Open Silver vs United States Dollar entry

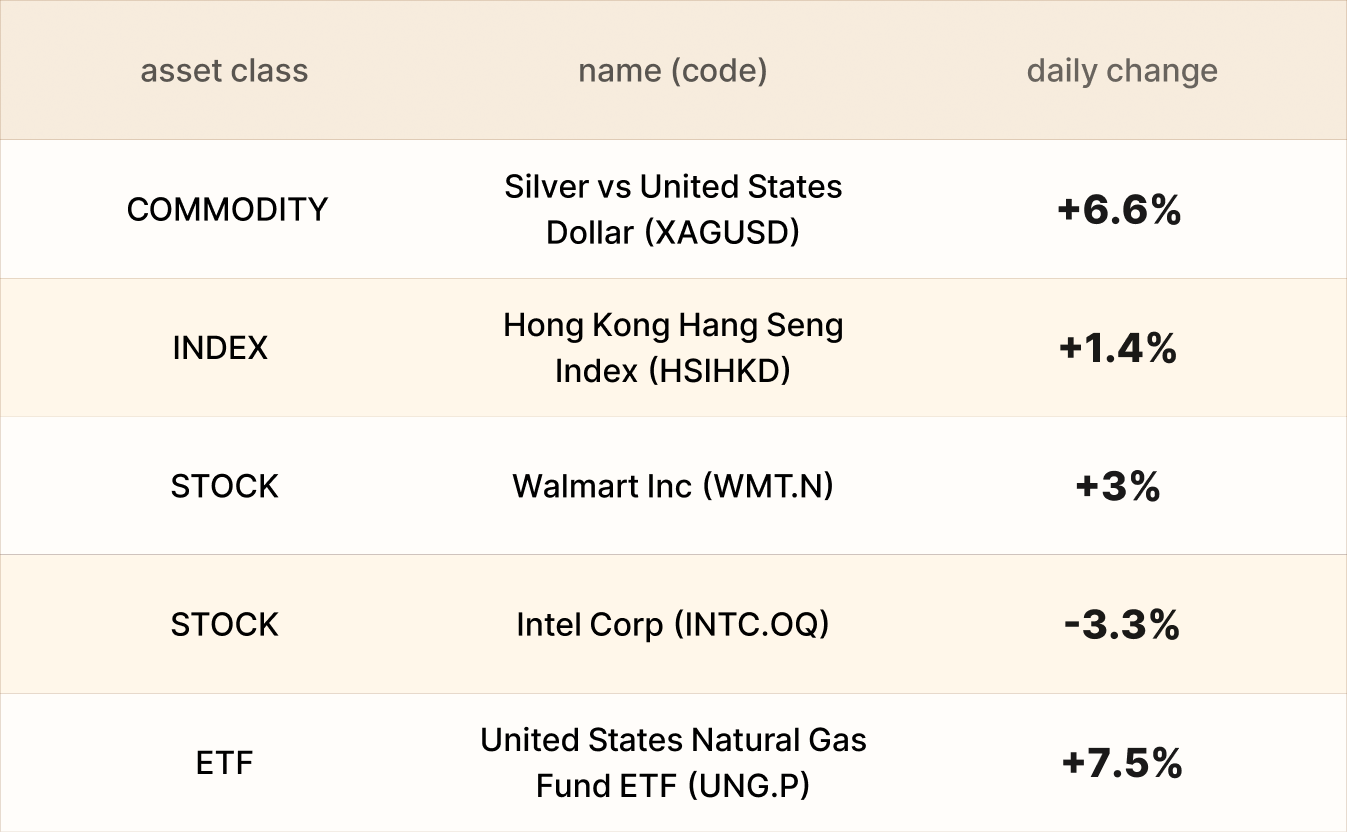pyautogui.click(x=673, y=209)
